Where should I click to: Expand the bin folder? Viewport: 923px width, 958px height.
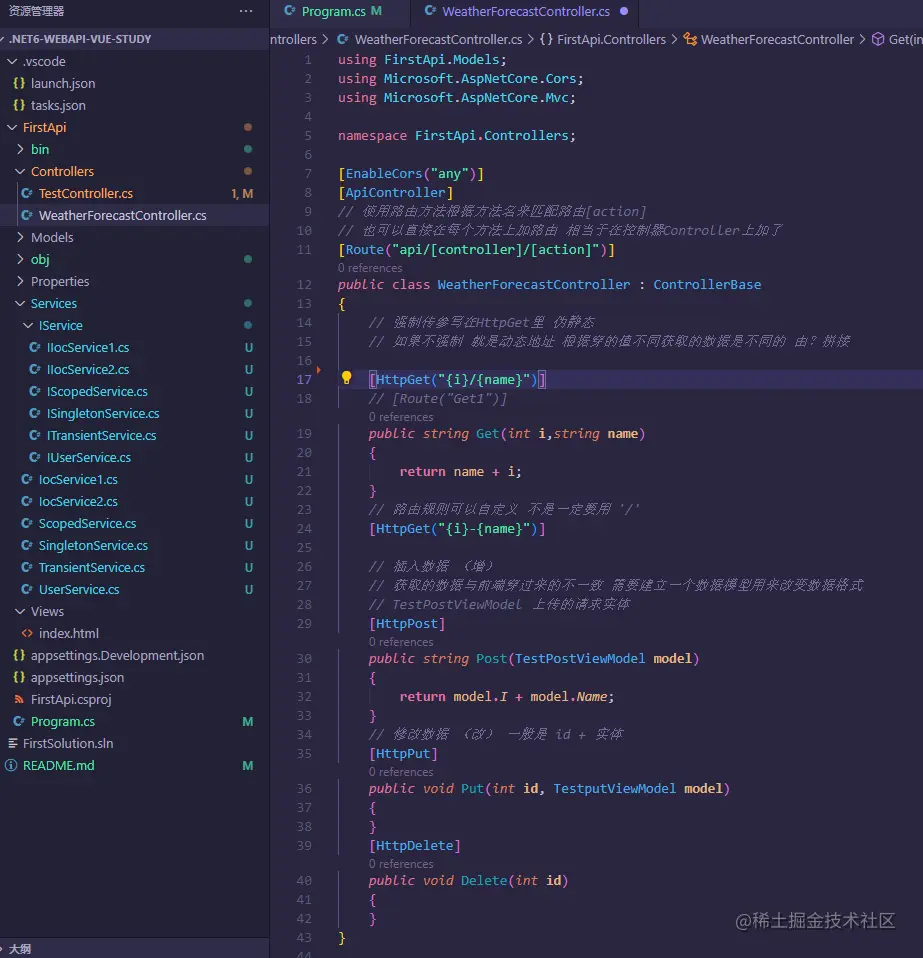tap(20, 149)
